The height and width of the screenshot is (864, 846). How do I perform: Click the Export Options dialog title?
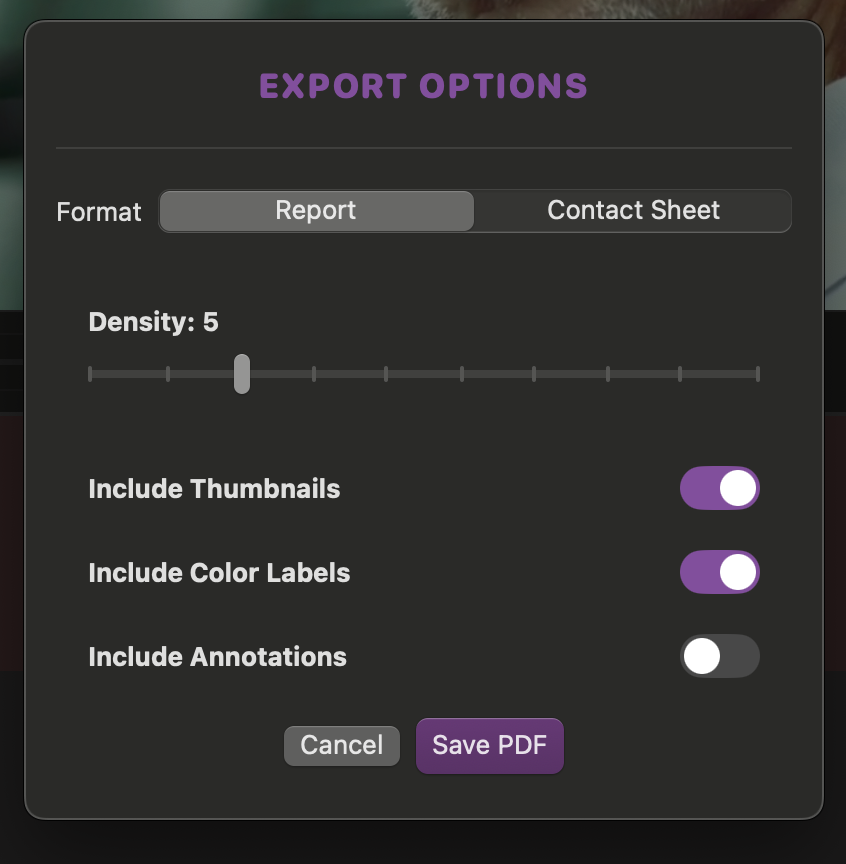(x=423, y=86)
